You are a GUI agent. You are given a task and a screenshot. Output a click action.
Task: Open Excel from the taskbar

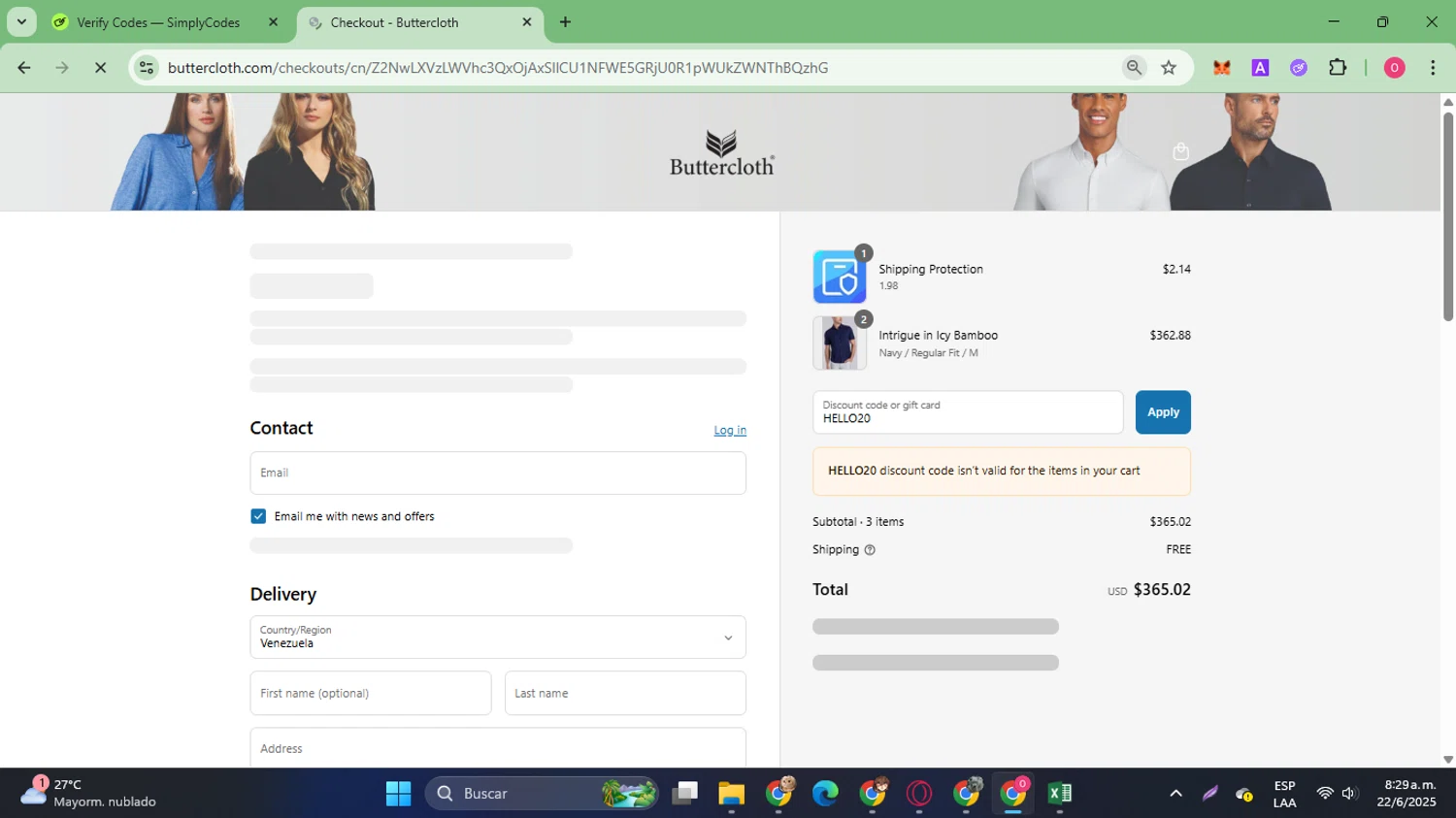pos(1059,794)
